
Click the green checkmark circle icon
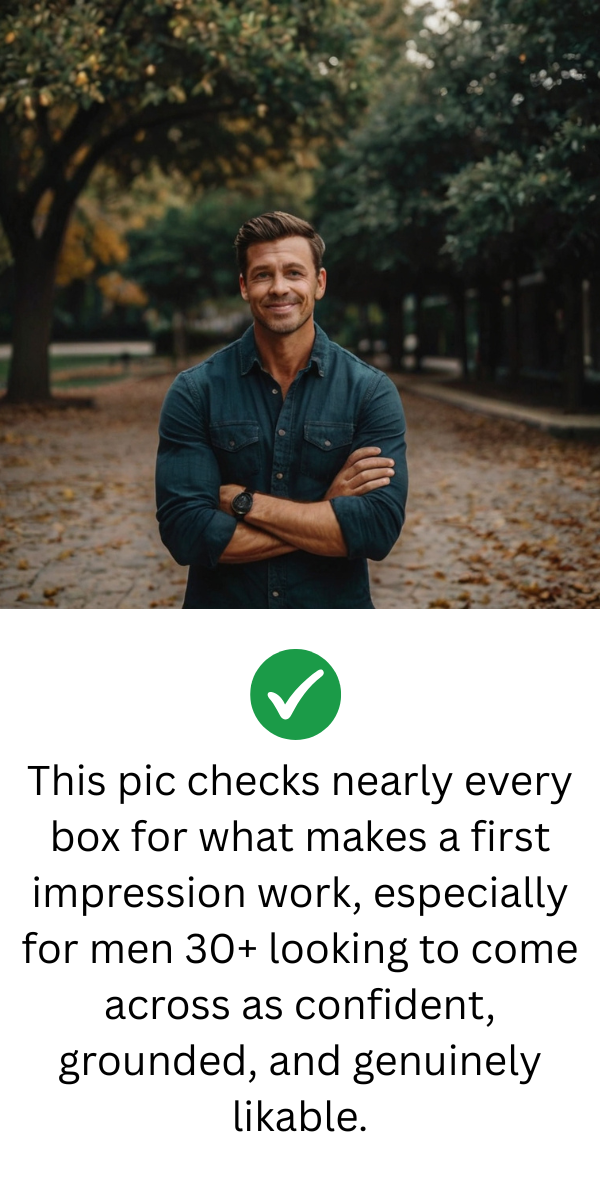pyautogui.click(x=295, y=694)
